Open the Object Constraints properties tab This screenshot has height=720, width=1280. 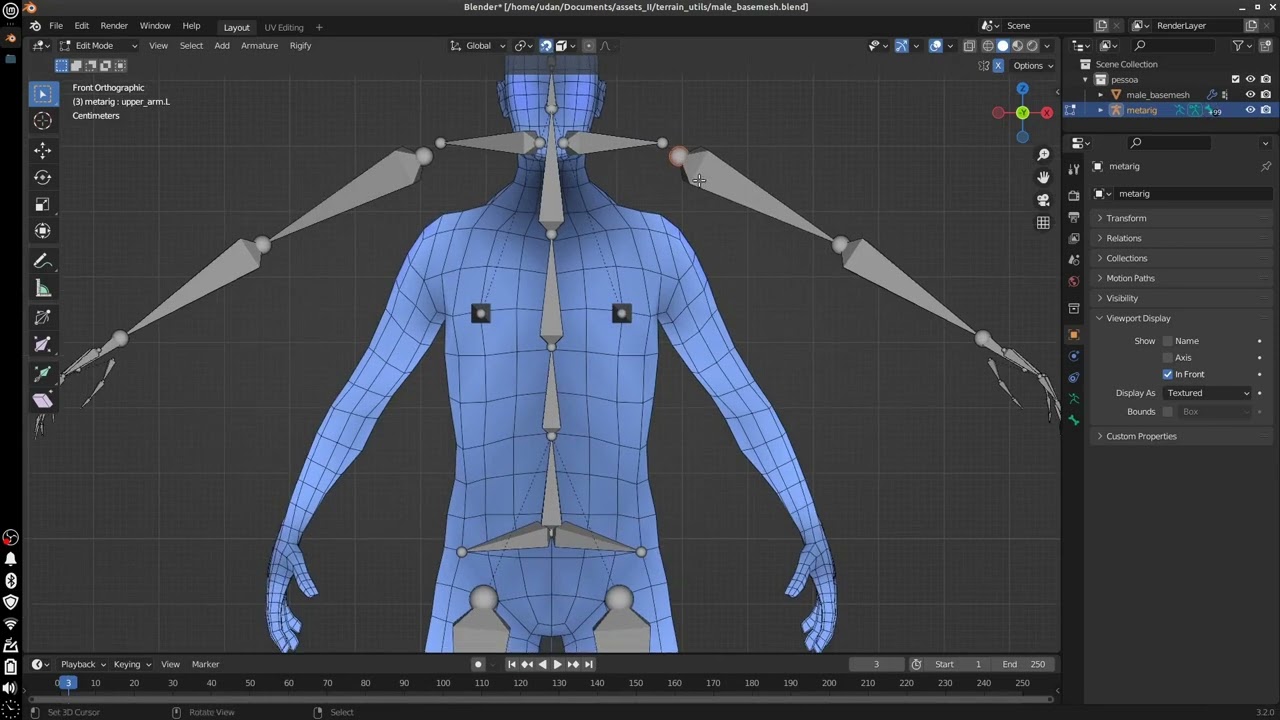pos(1074,378)
